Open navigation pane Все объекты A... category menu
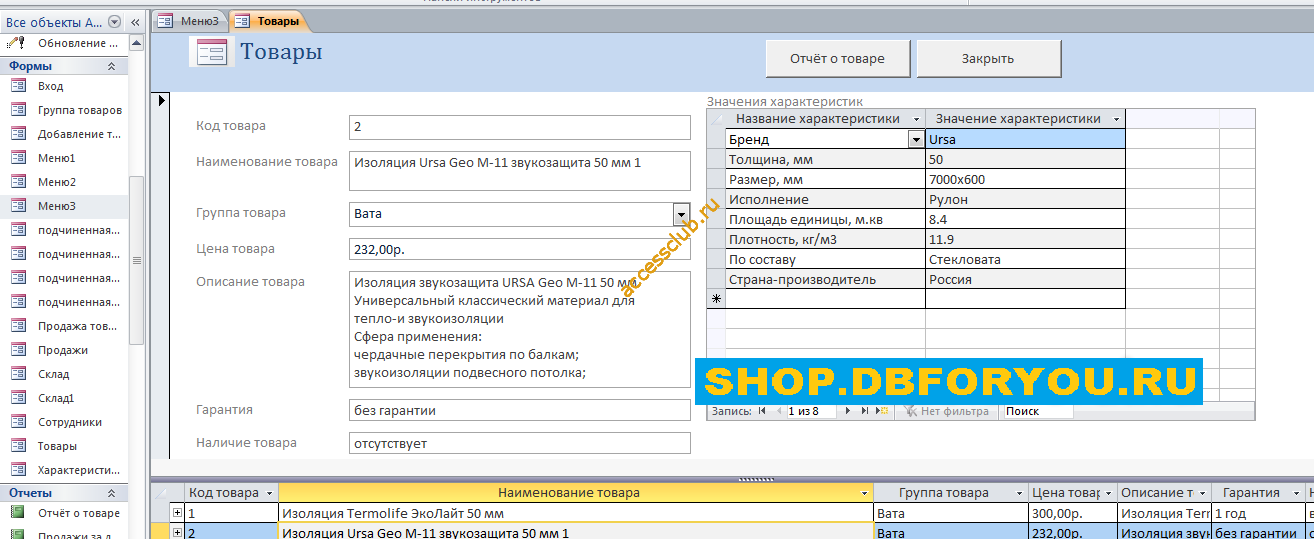The height and width of the screenshot is (539, 1314). 114,22
